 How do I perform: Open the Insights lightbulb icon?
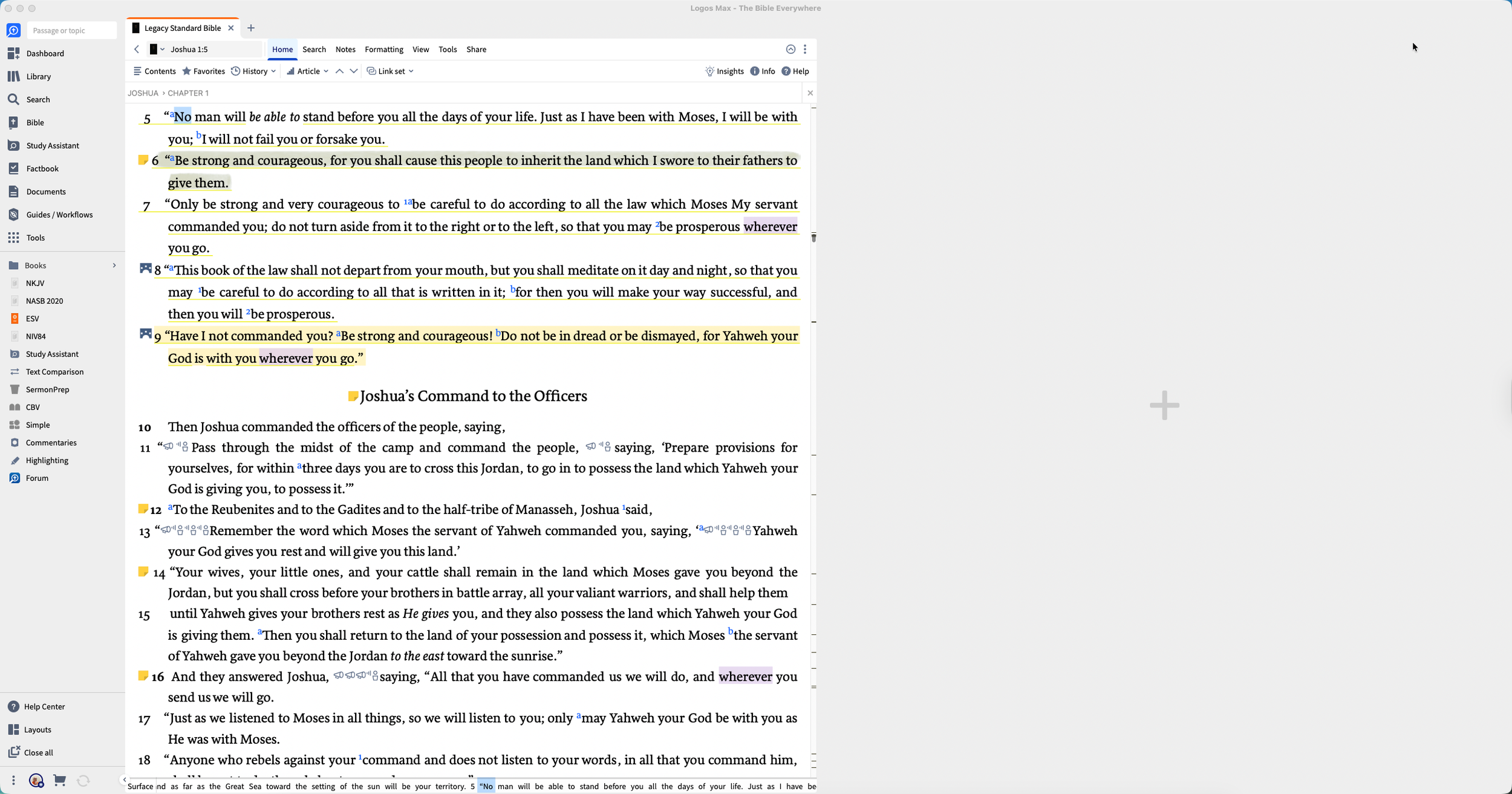[x=709, y=71]
